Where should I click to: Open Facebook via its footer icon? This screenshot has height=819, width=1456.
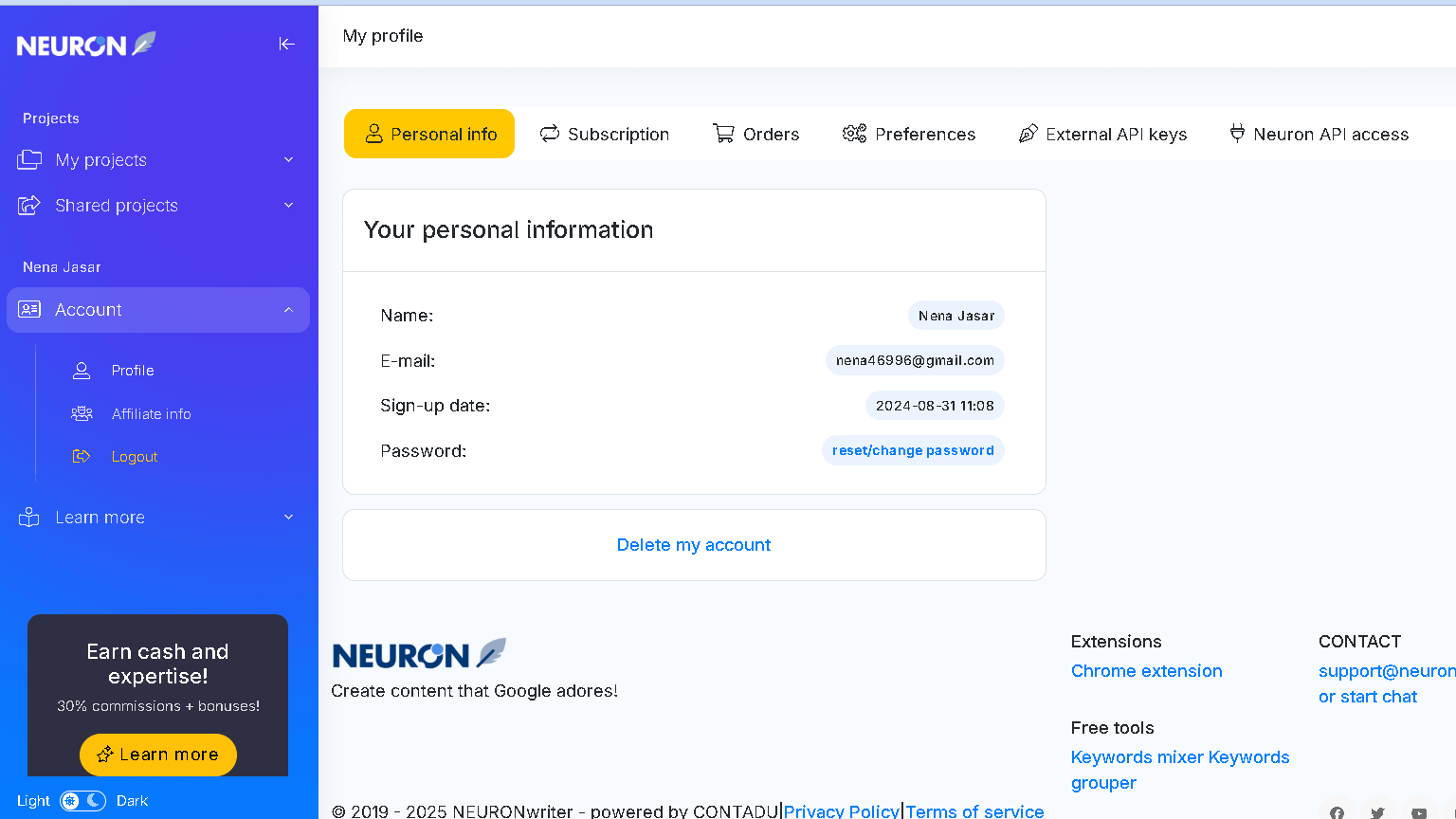(1337, 812)
